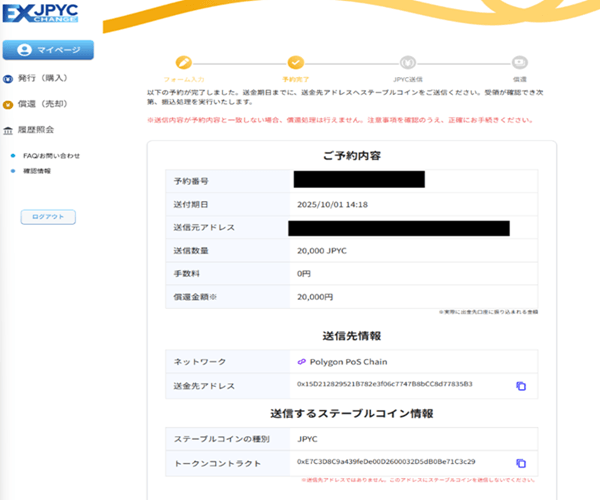This screenshot has width=600, height=500.
Task: Click the 償還（売却） coin icon
Action: click(x=8, y=103)
